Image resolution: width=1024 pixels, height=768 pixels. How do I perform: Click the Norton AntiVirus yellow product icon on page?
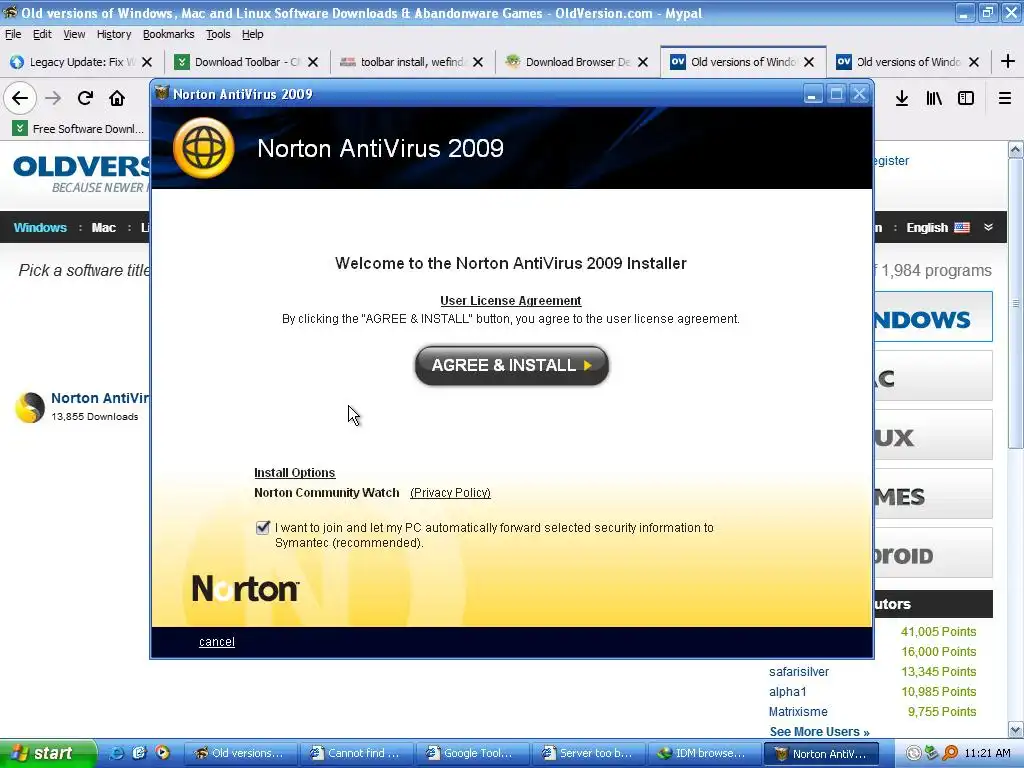(30, 408)
